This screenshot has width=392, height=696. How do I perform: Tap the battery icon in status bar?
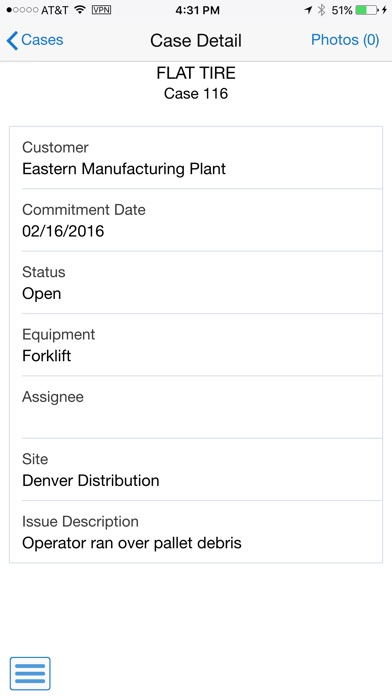(367, 10)
